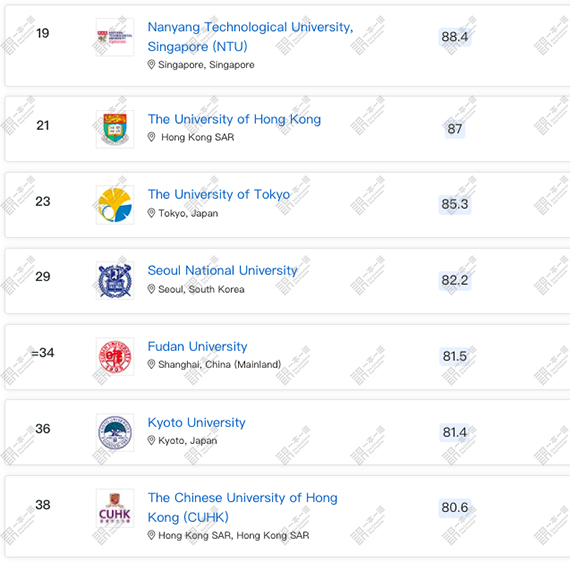
Task: Open the Fudan University link
Action: tap(197, 346)
